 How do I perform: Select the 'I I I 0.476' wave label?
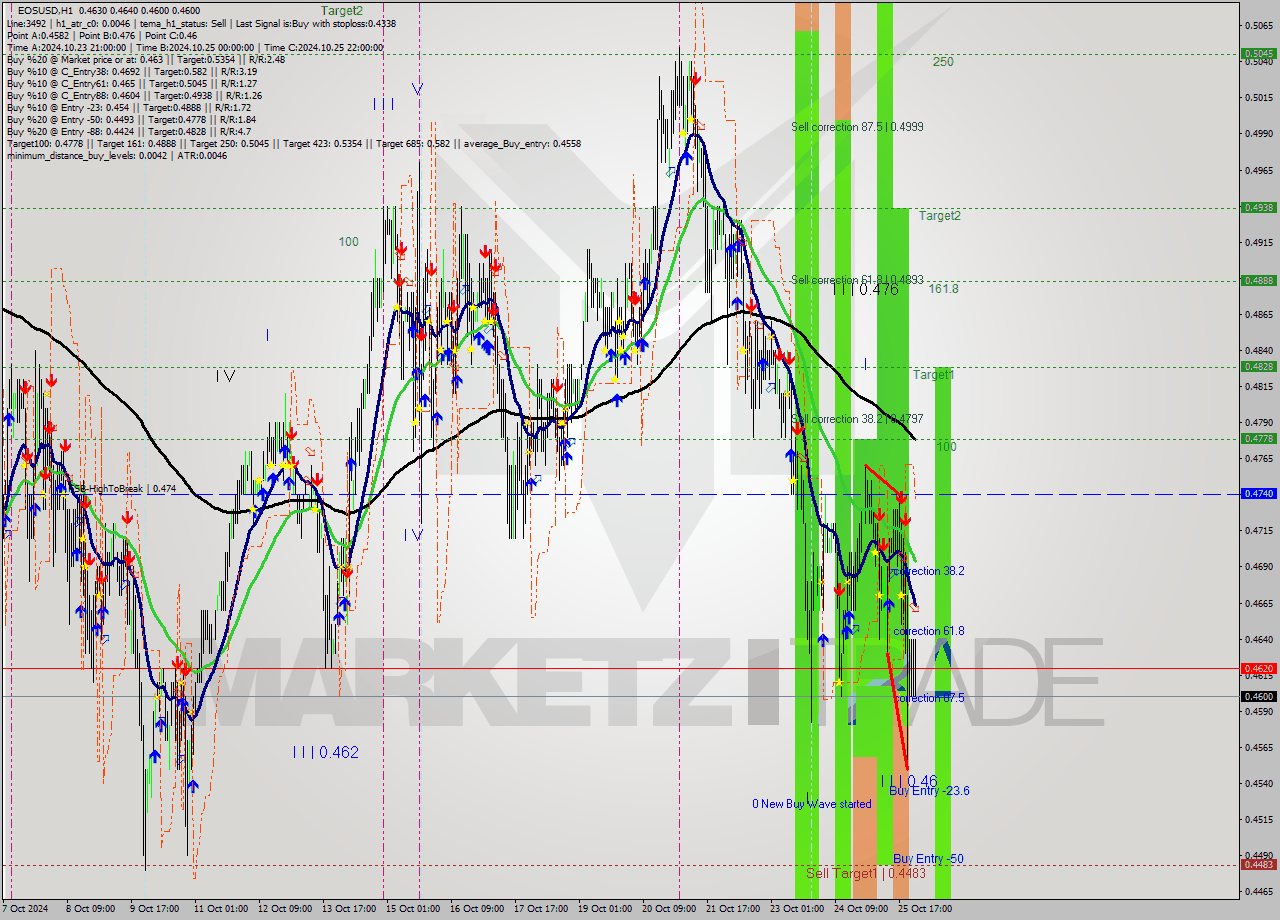coord(865,290)
